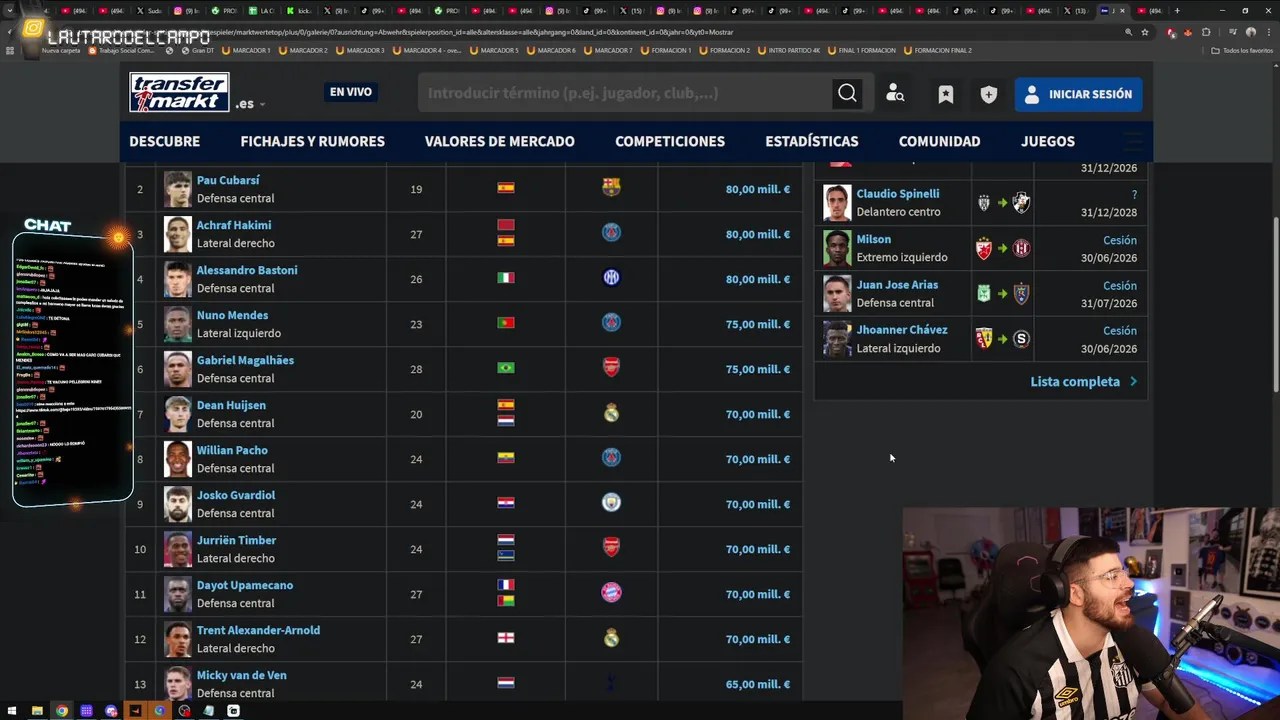This screenshot has height=720, width=1280.
Task: Click the Arsenal badge in Timber's row
Action: pos(611,547)
